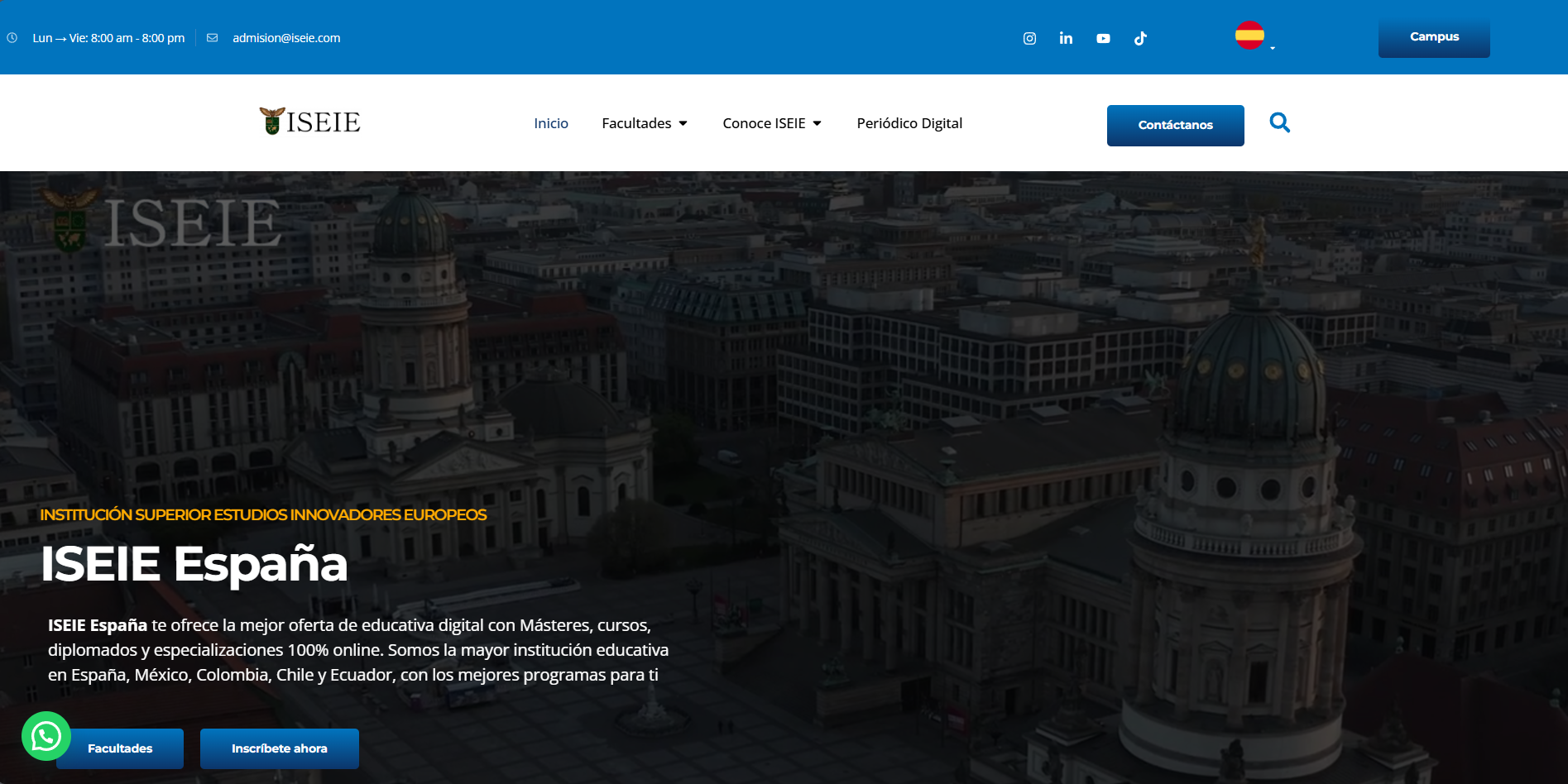Go to Inicio menu item
Screen dimensions: 1568x784
(551, 123)
